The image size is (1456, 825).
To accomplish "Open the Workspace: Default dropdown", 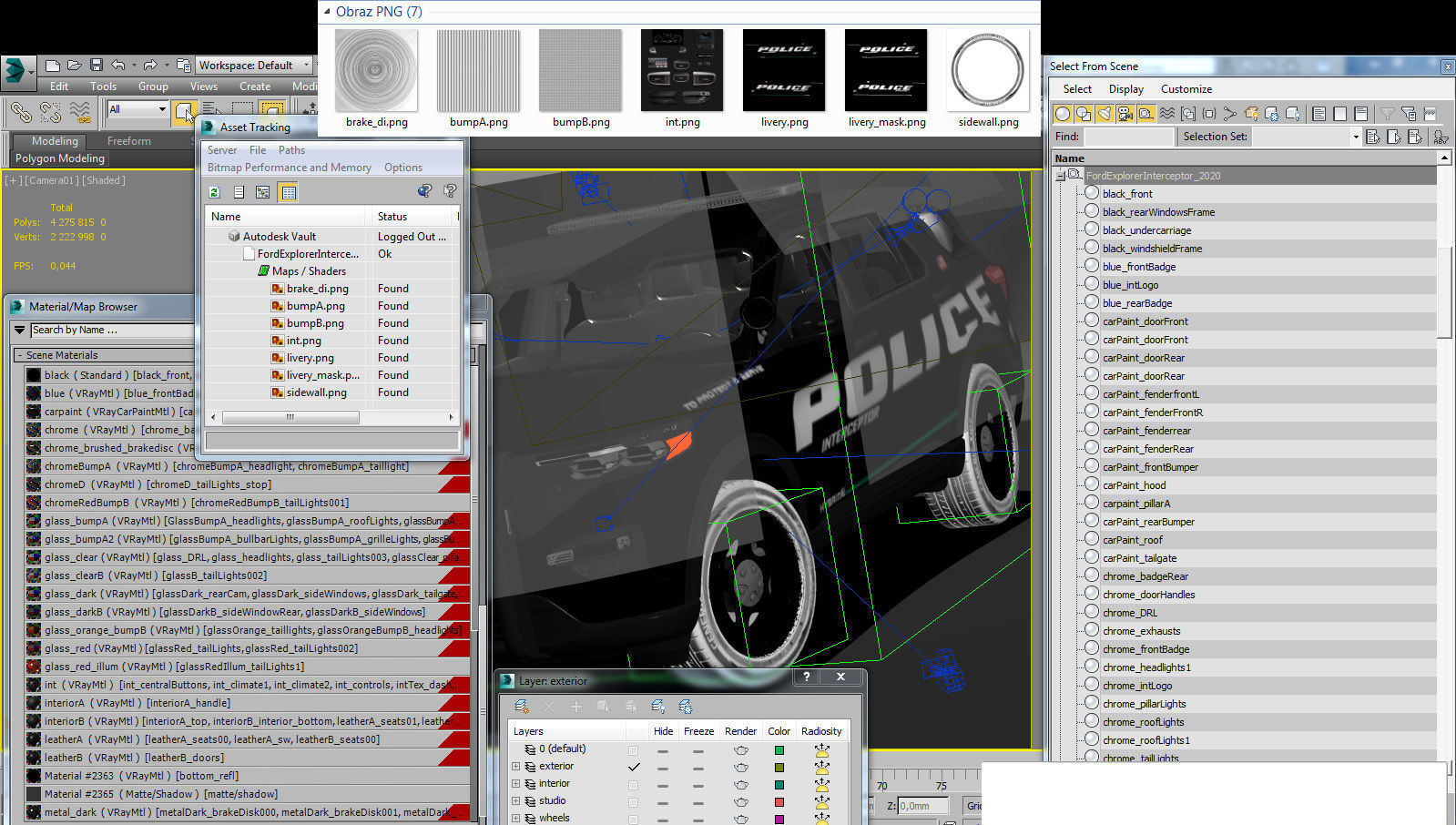I will 255,66.
